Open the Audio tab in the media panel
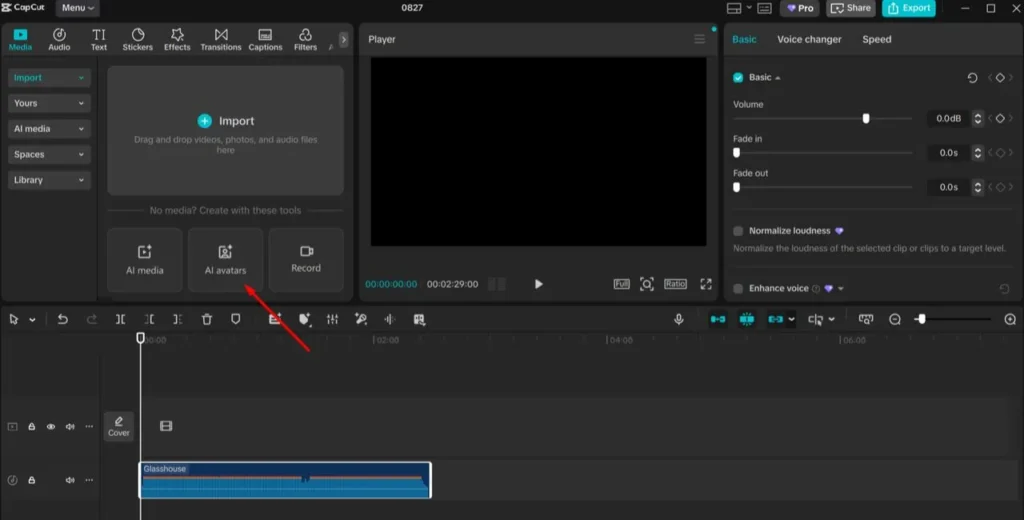 click(59, 39)
